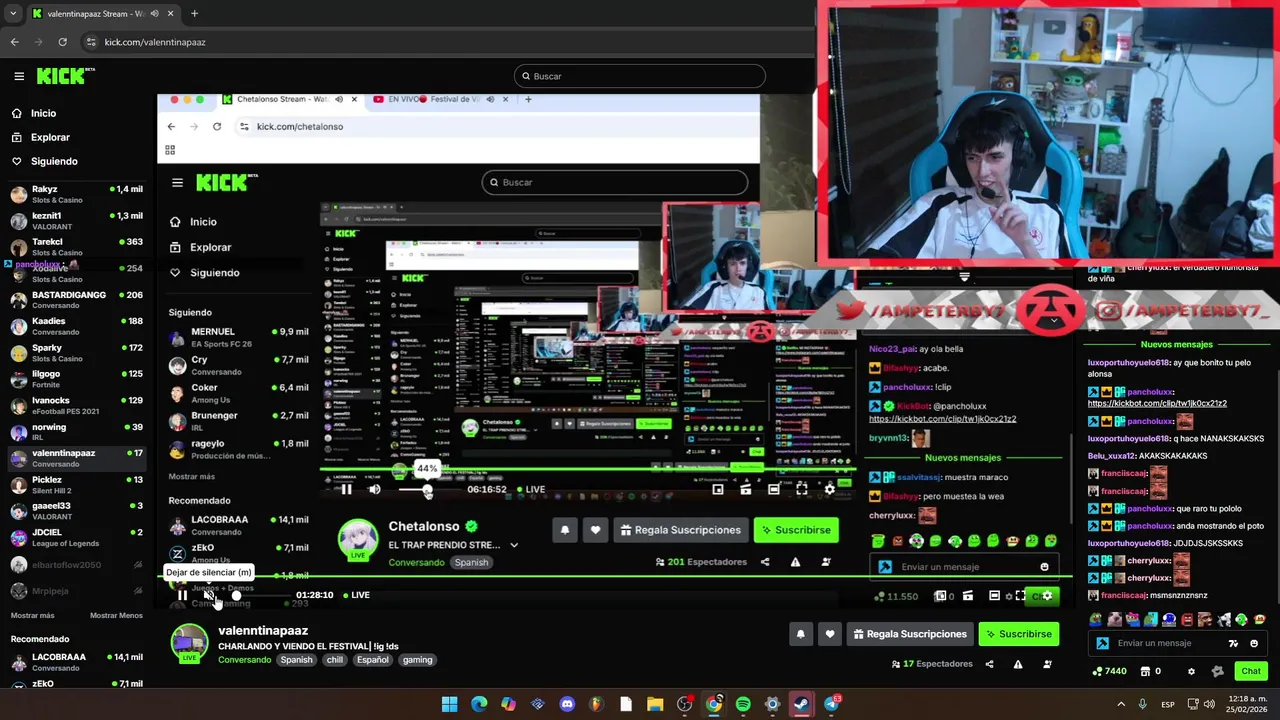Screen dimensions: 1280x720
Task: Click valenntinapaaz channel avatar below video
Action: click(189, 643)
